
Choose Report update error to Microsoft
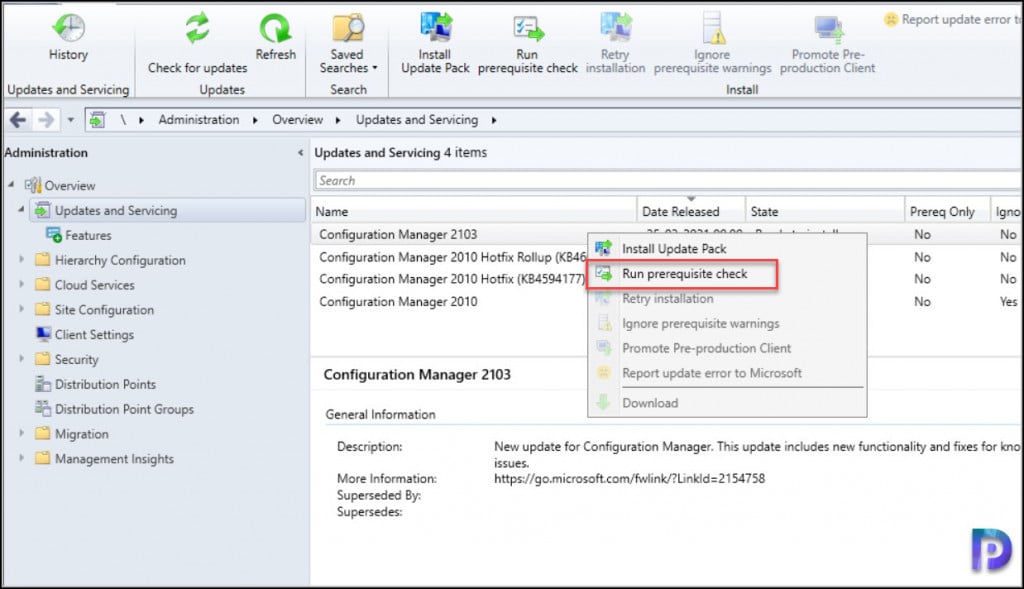pyautogui.click(x=727, y=373)
